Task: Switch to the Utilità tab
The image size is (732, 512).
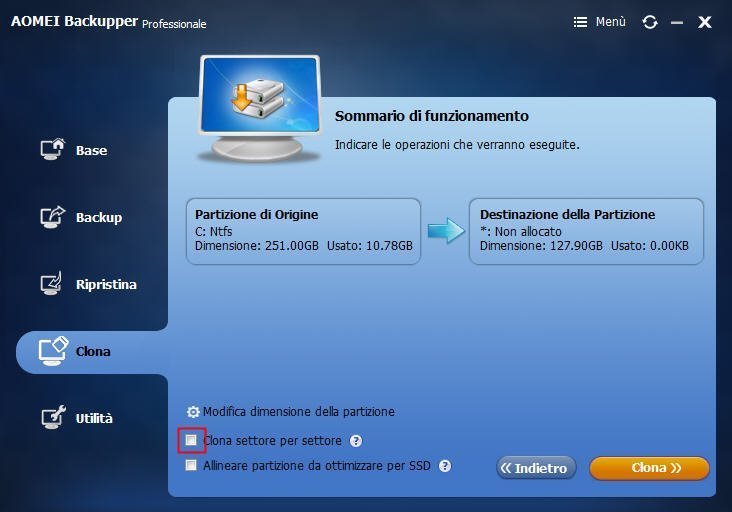Action: (94, 418)
